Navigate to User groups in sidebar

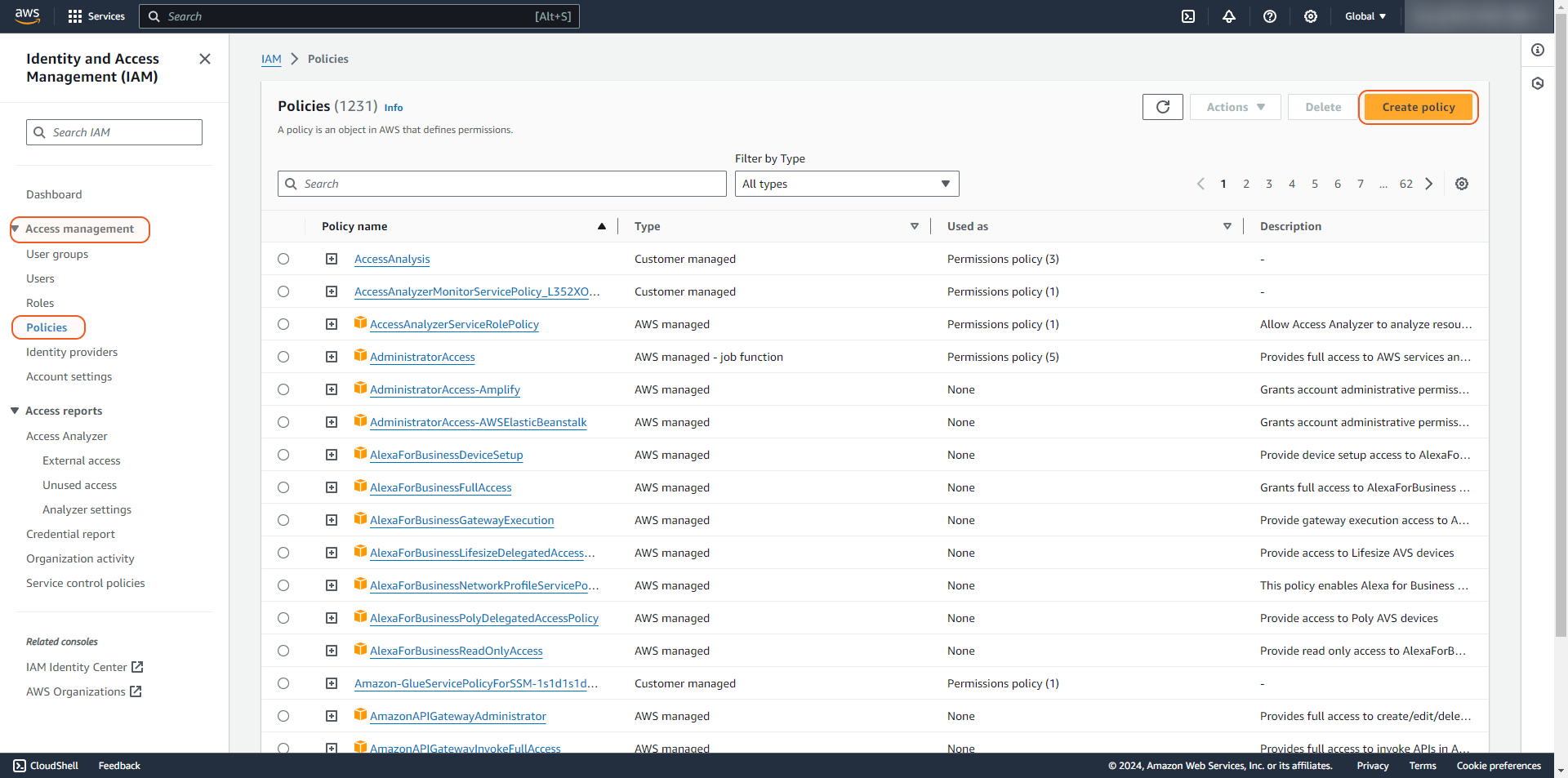tap(57, 254)
